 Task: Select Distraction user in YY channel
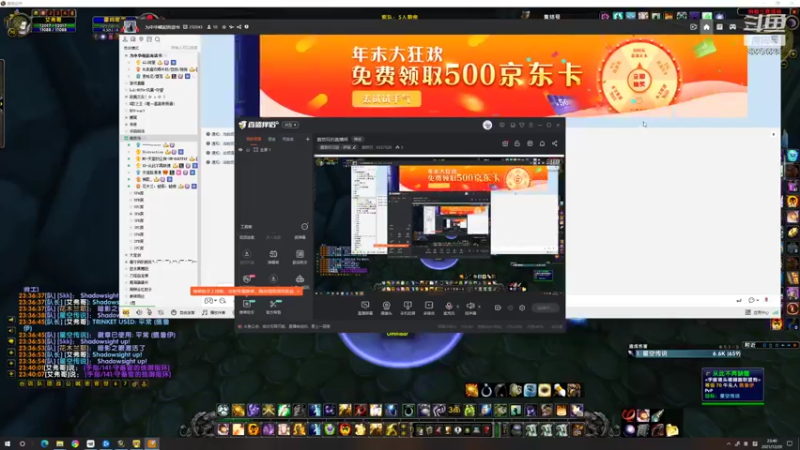coord(153,152)
